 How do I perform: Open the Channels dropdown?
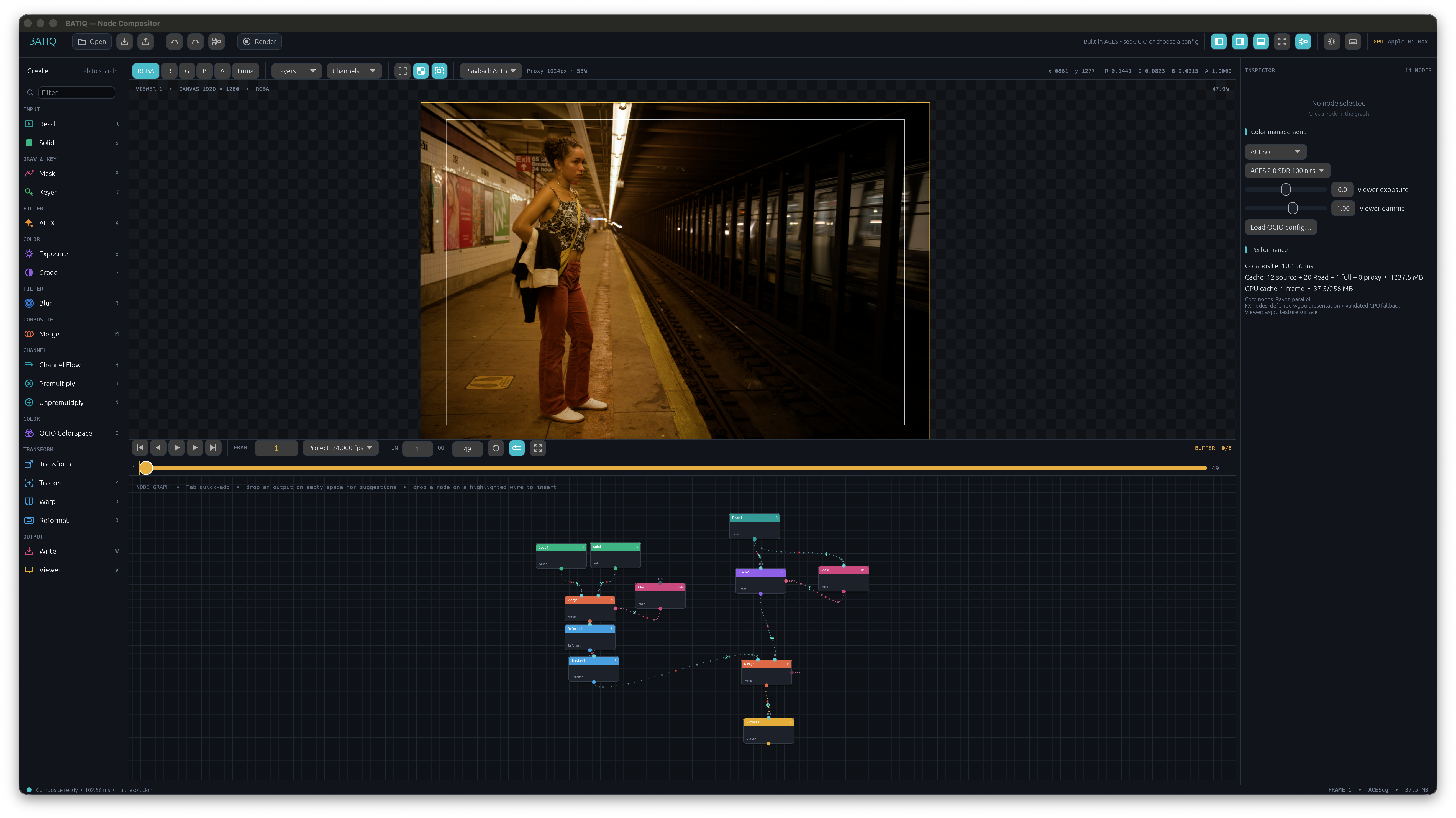pos(354,71)
